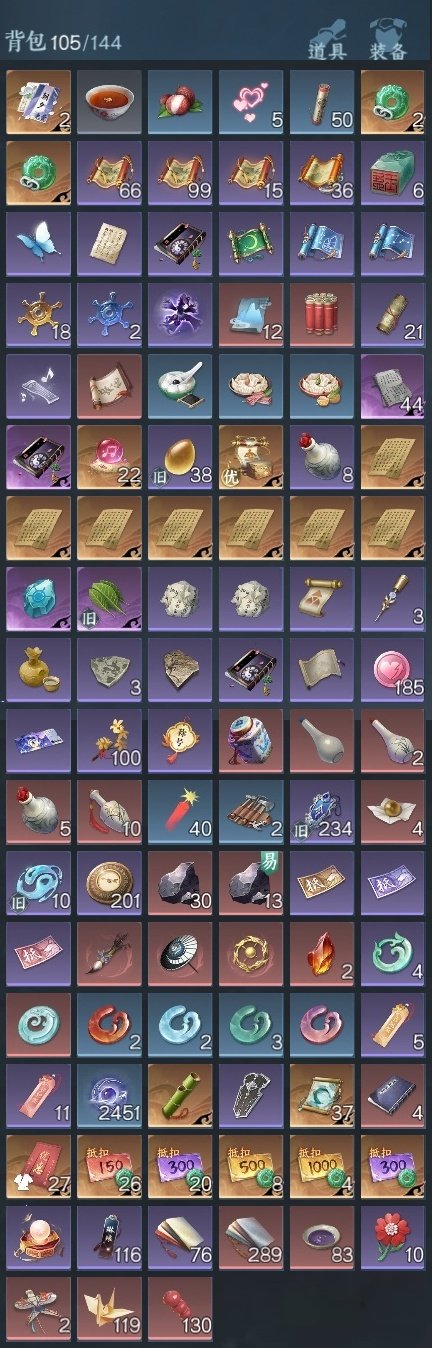
Task: Select the 500 discount voucher with 8
Action: (x=251, y=1167)
